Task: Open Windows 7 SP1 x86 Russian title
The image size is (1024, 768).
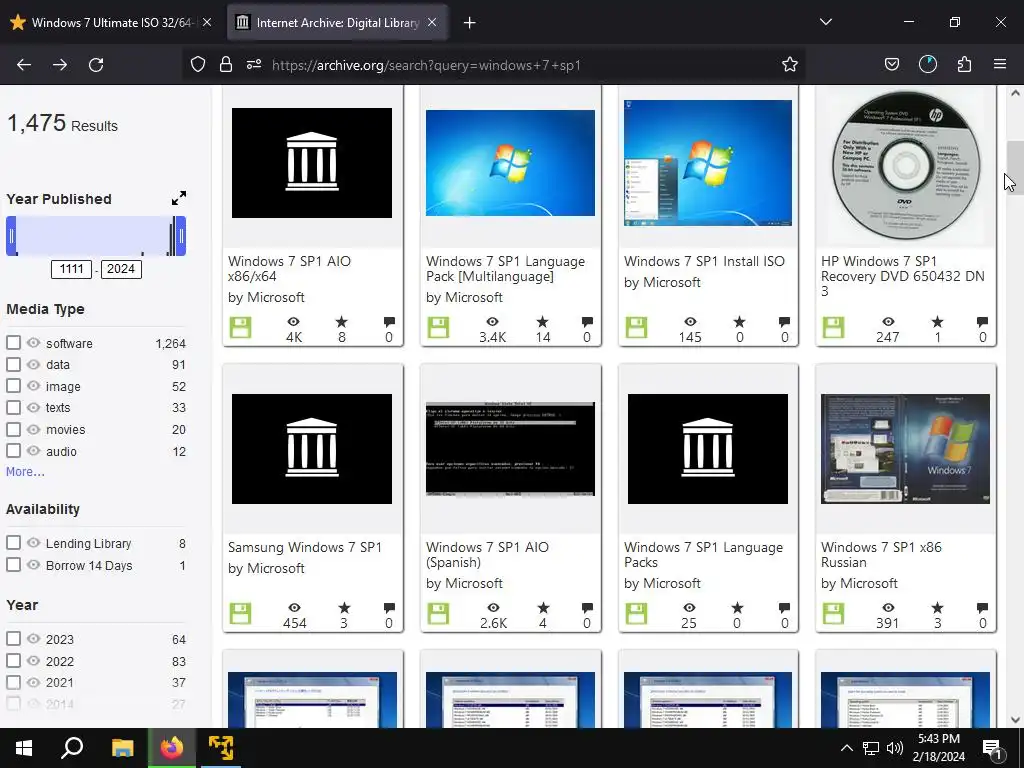Action: (x=881, y=554)
